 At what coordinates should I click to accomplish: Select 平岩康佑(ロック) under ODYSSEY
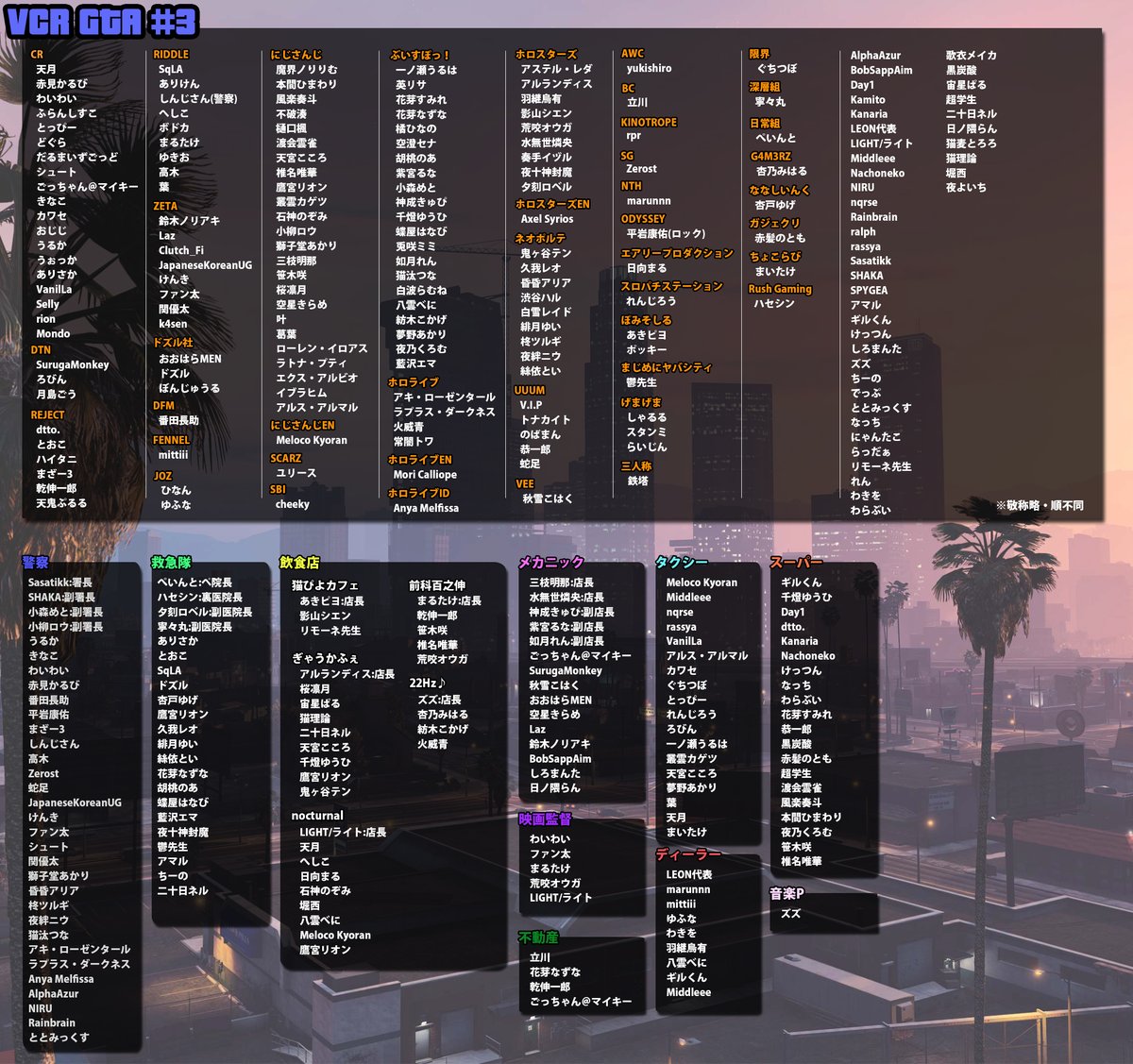(x=667, y=233)
